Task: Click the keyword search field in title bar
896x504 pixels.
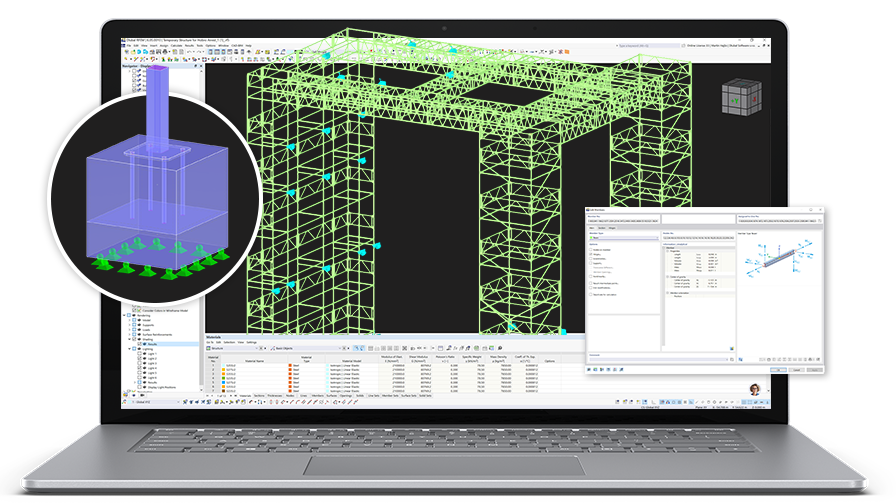Action: [649, 45]
